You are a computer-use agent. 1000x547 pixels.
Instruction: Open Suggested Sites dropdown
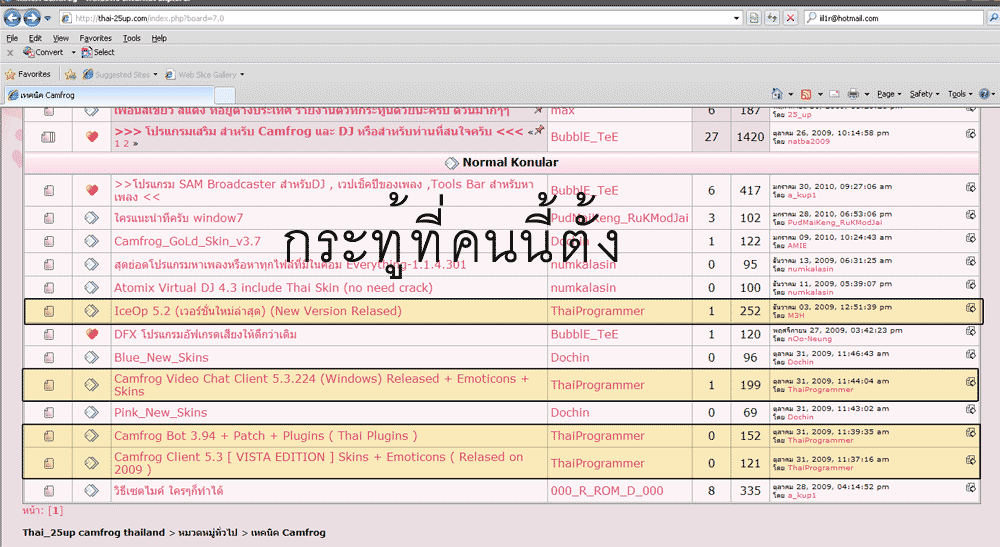[x=120, y=75]
